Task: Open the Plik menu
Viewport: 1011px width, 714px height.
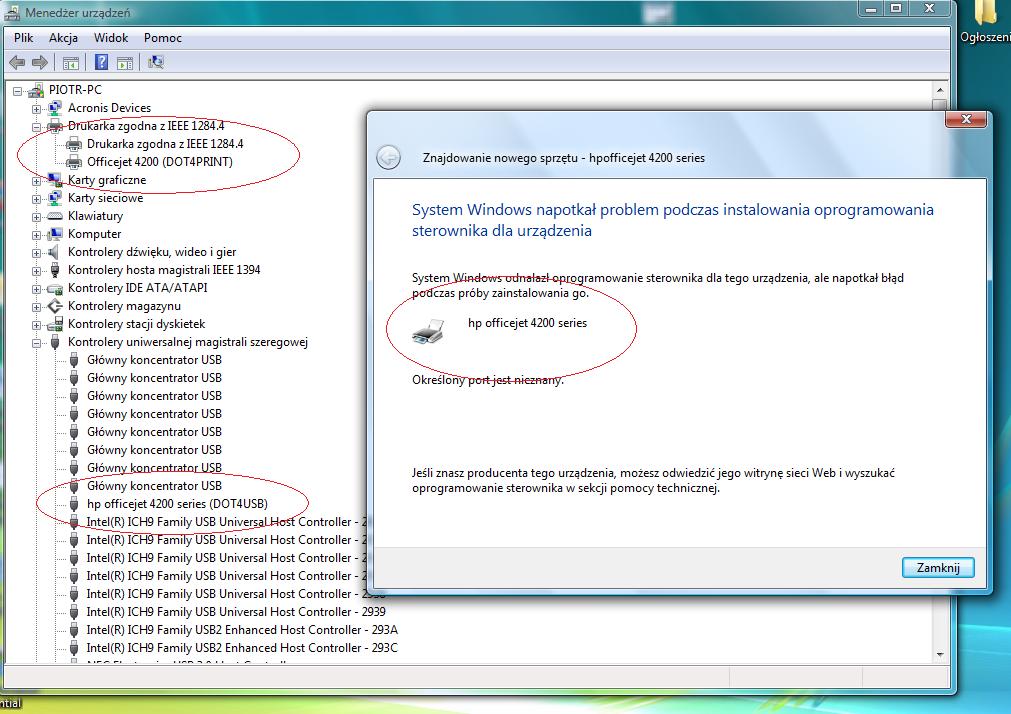Action: (23, 38)
